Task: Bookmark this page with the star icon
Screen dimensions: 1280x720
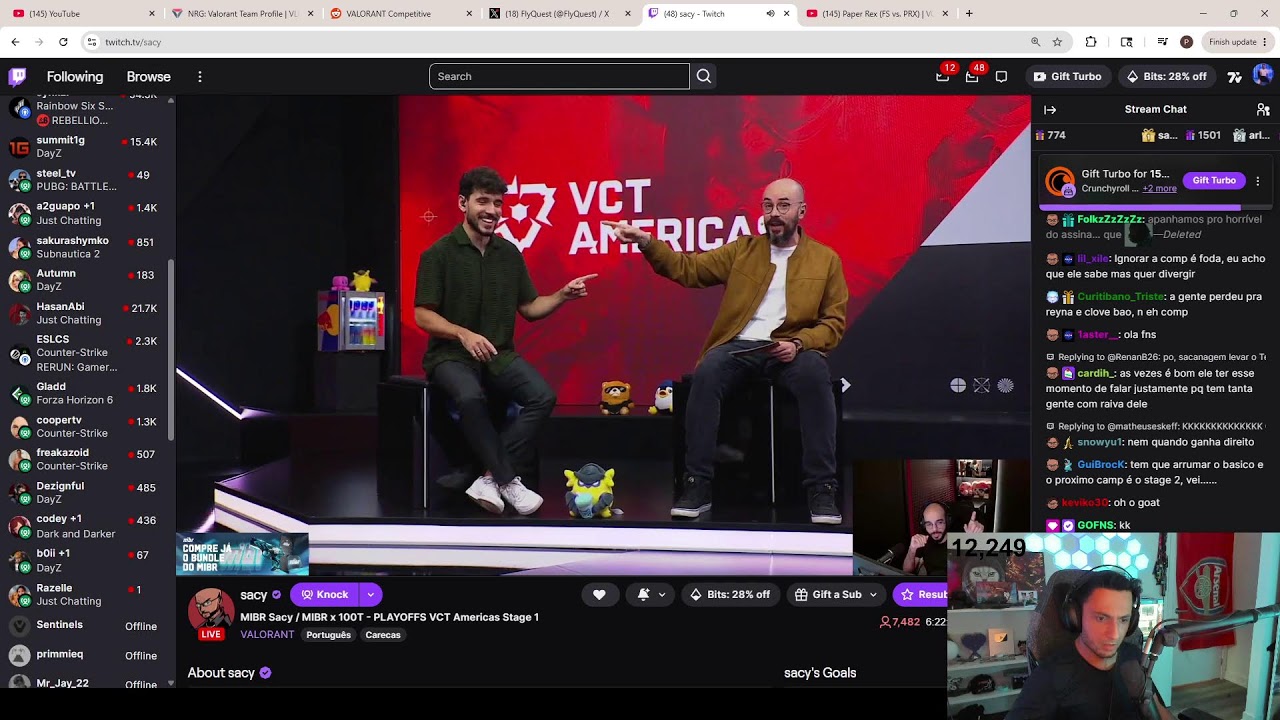Action: point(1057,42)
